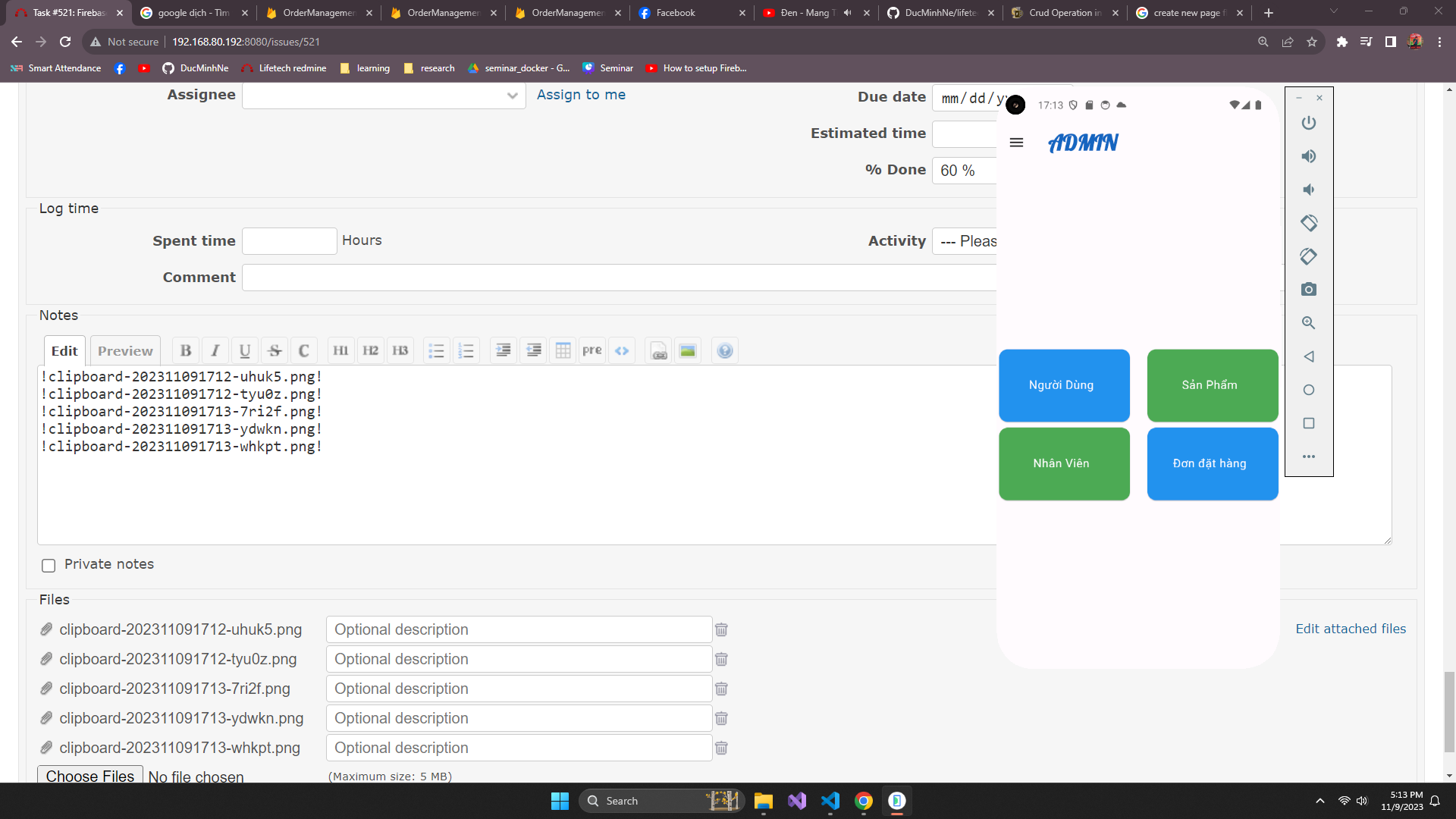The image size is (1456, 819).
Task: Delete clipboard-202311091712-uhuk5.png with the trash icon
Action: point(721,629)
